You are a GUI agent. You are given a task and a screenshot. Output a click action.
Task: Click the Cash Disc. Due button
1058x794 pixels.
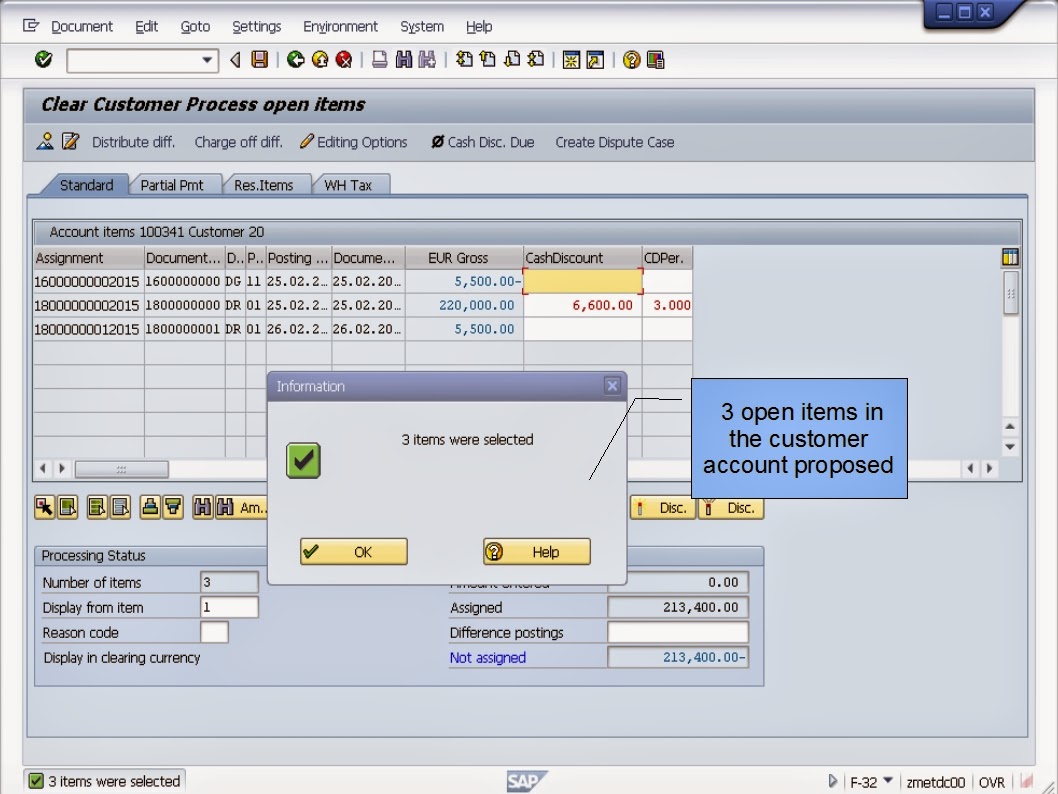tap(482, 142)
